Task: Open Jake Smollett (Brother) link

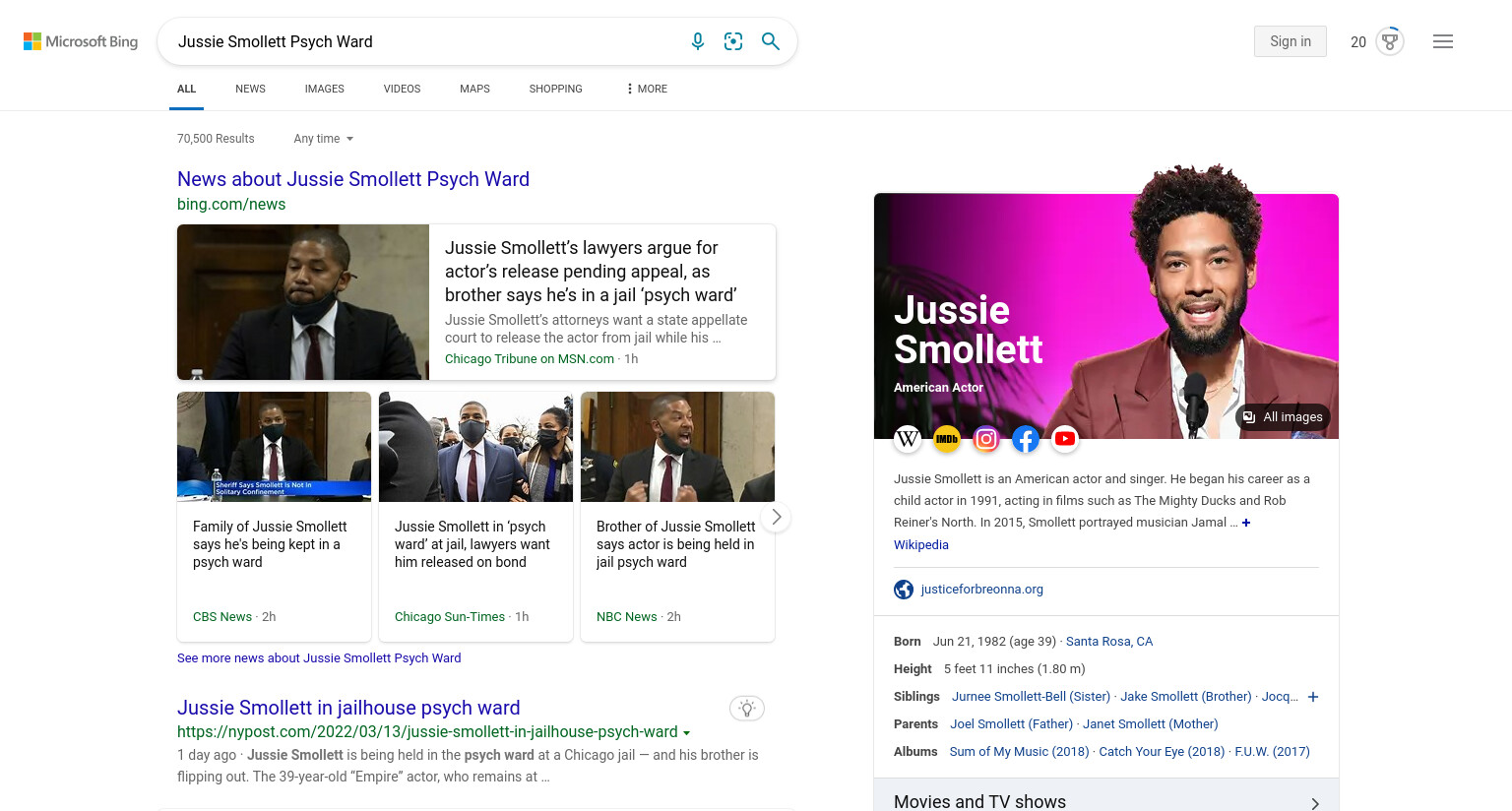Action: pos(1186,697)
